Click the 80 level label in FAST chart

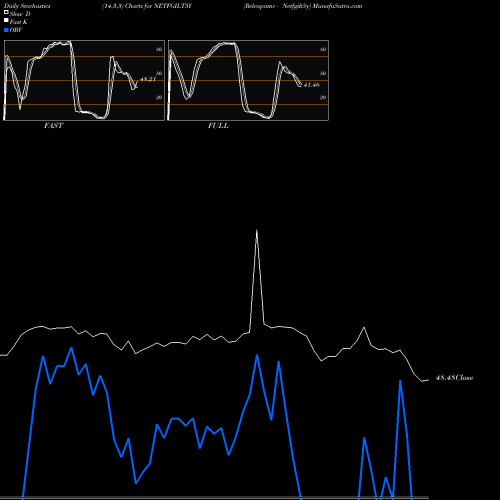tap(159, 49)
